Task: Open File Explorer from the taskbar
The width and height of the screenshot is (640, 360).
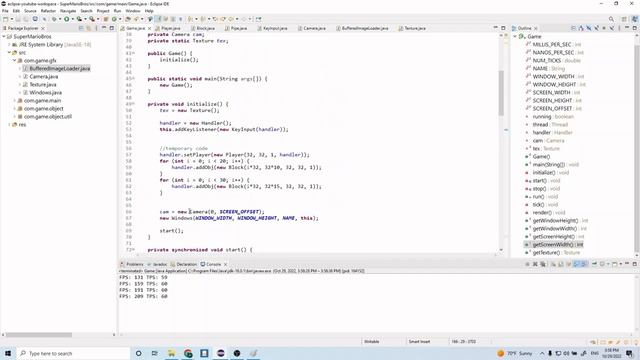Action: click(x=171, y=353)
